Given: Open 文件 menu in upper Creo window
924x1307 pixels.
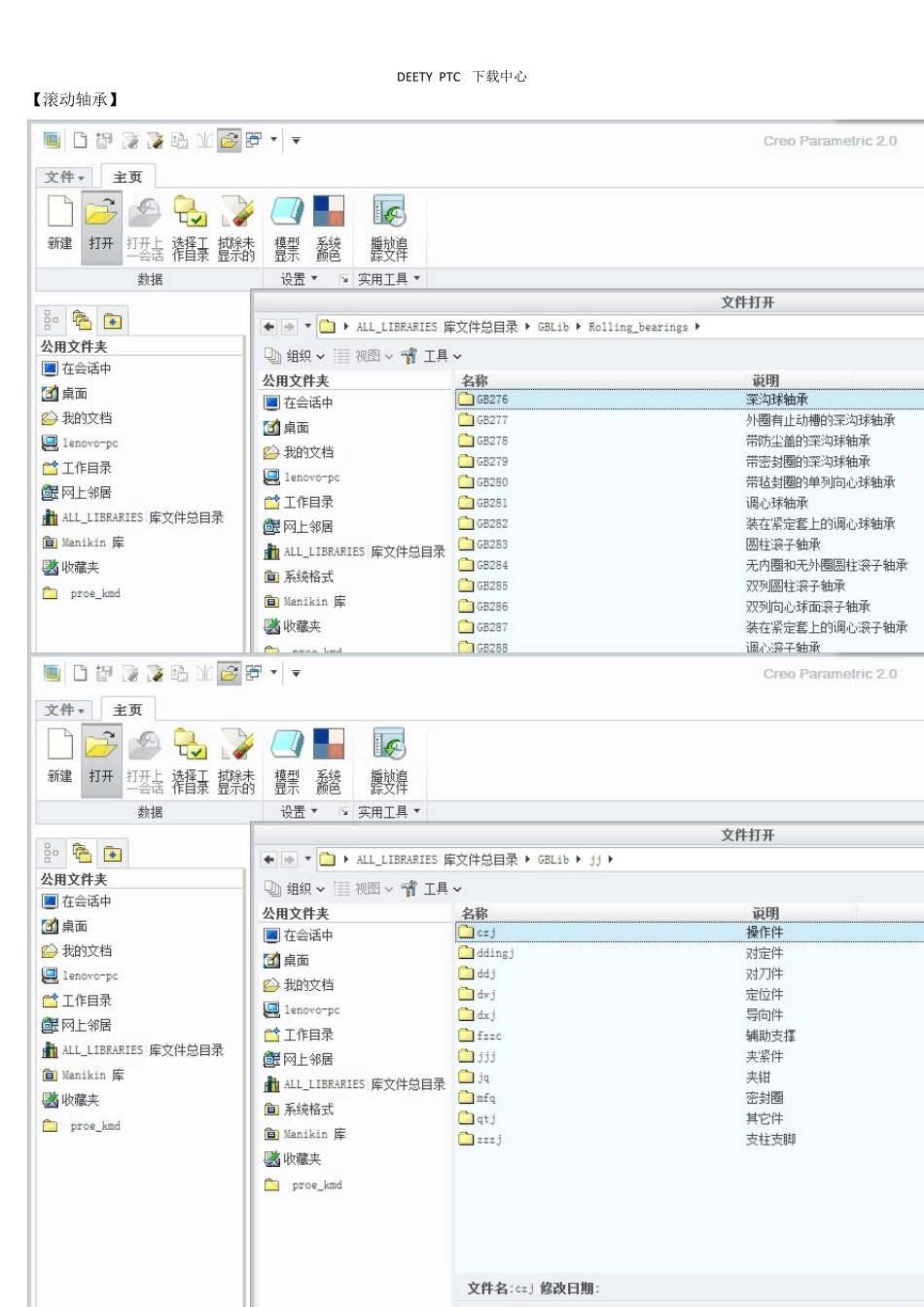Looking at the screenshot, I should pyautogui.click(x=64, y=177).
